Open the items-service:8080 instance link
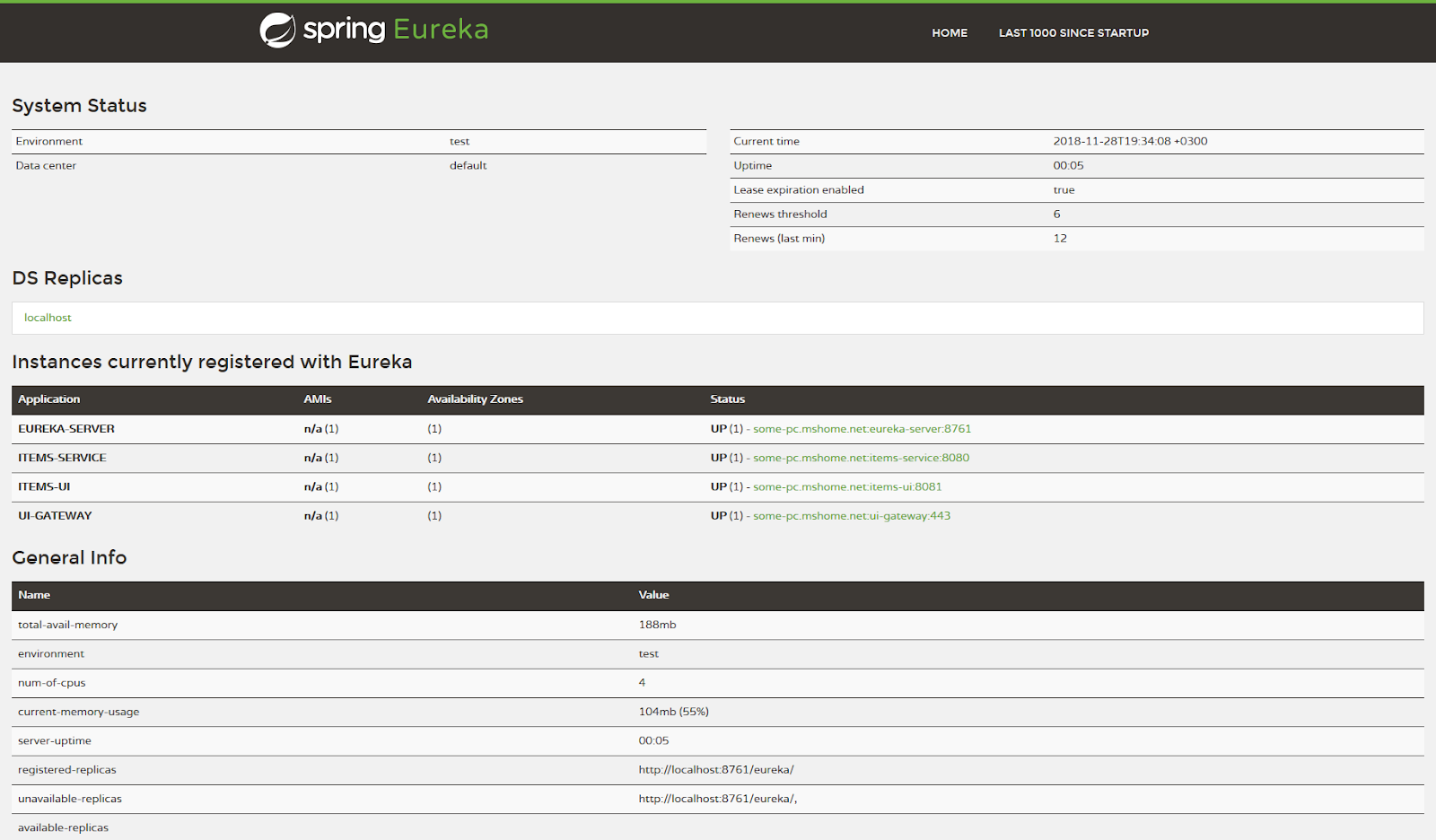Viewport: 1436px width, 840px height. click(x=861, y=458)
